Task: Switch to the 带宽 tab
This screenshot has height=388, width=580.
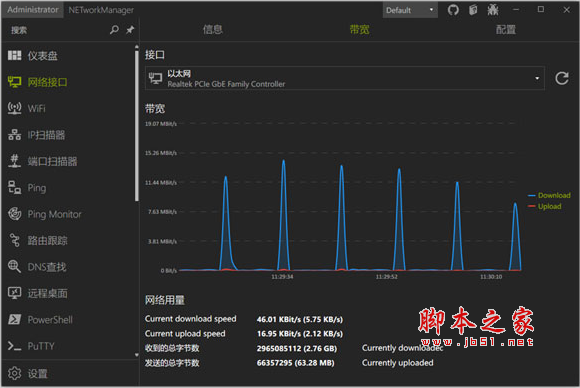Action: tap(360, 29)
